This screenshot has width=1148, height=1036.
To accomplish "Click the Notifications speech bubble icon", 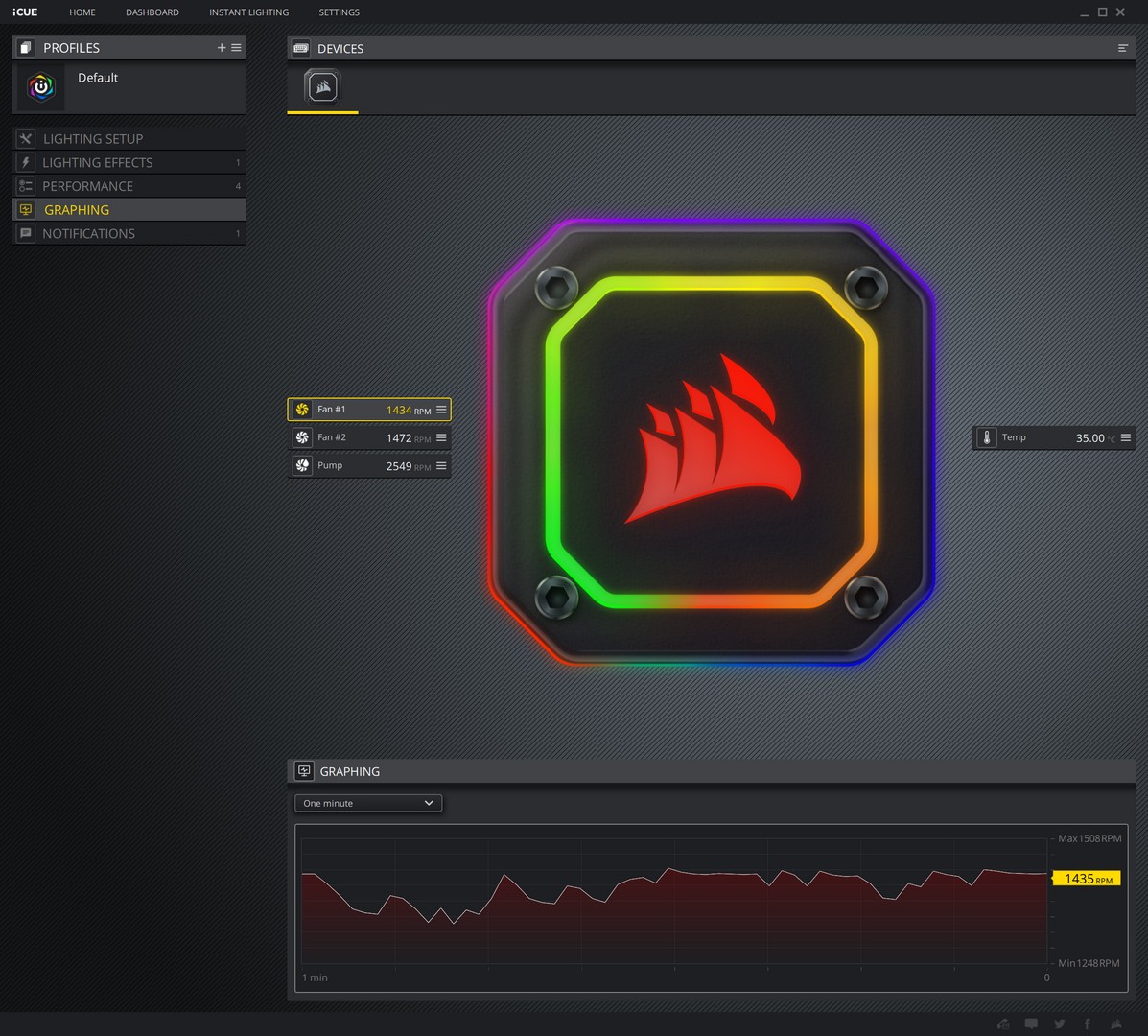I will pyautogui.click(x=26, y=233).
